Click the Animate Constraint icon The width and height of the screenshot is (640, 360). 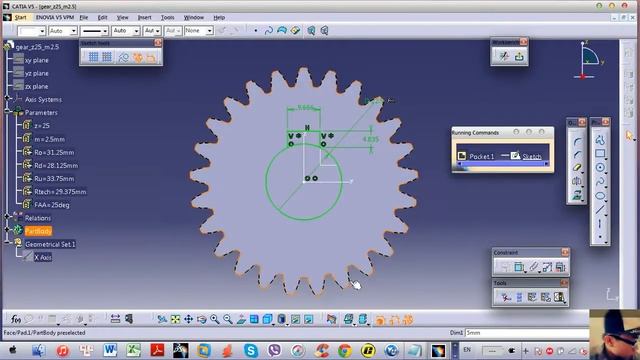pos(547,267)
